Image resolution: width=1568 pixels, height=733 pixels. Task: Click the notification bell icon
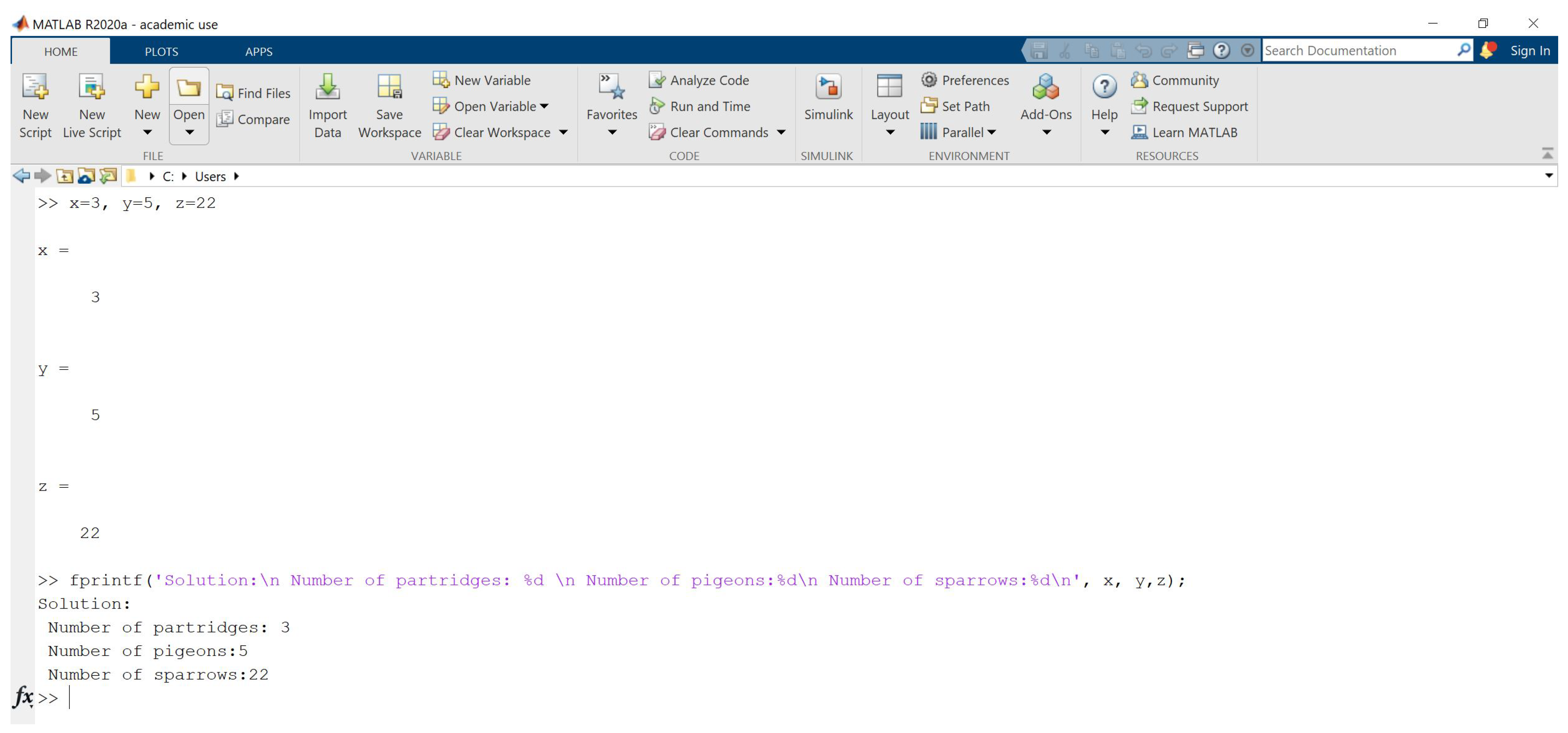click(x=1487, y=51)
